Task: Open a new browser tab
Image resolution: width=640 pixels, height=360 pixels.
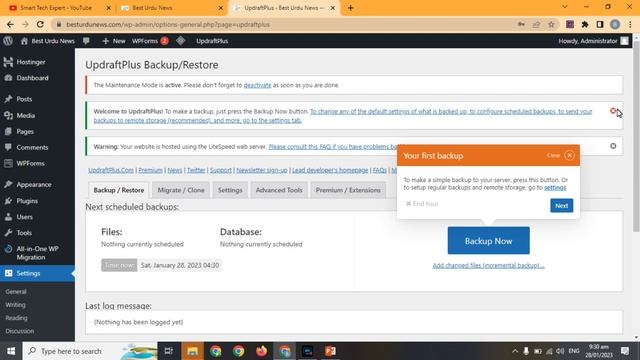Action: (351, 8)
